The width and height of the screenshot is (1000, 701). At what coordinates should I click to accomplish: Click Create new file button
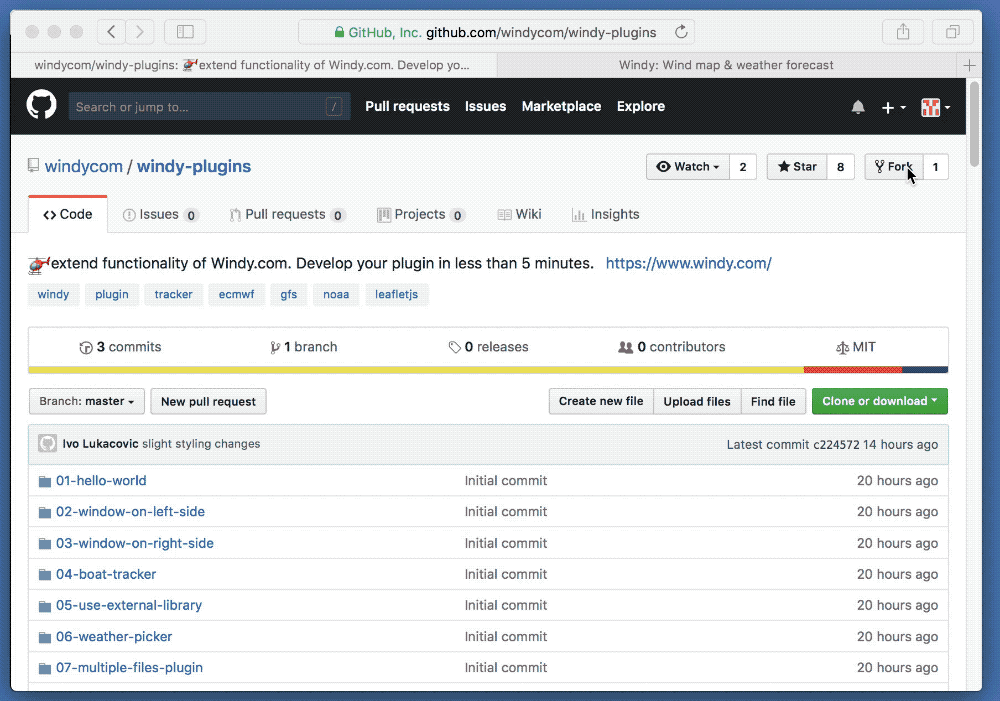pyautogui.click(x=601, y=401)
